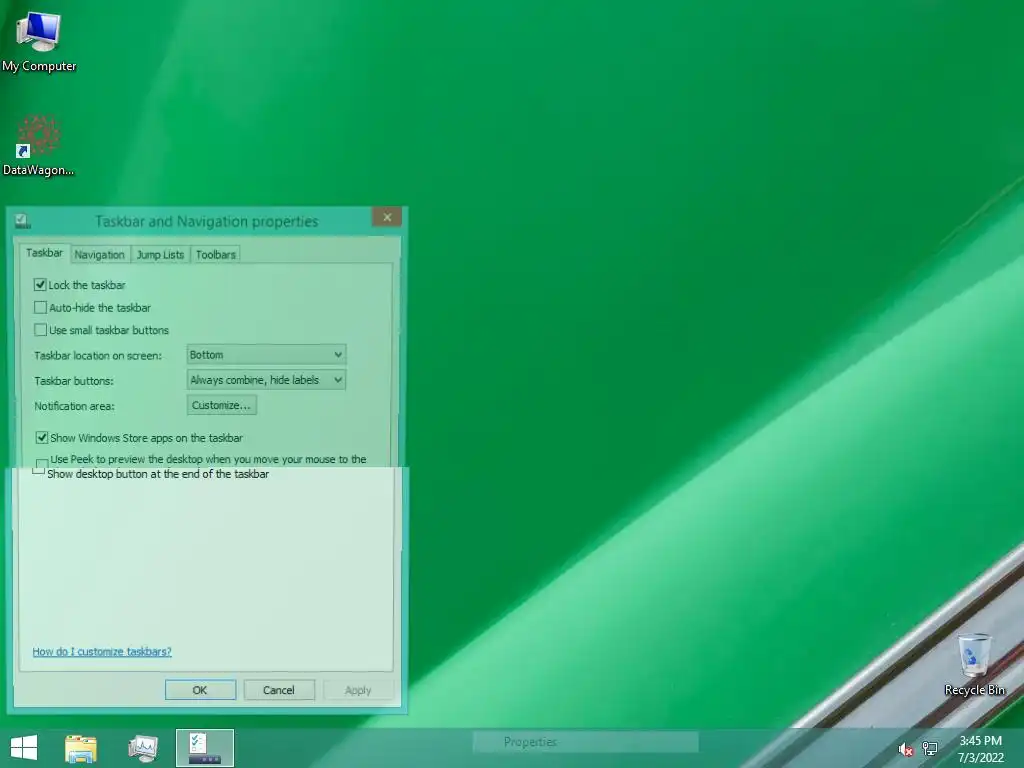Open the My Computer desktop icon
This screenshot has height=768, width=1024.
pyautogui.click(x=39, y=42)
